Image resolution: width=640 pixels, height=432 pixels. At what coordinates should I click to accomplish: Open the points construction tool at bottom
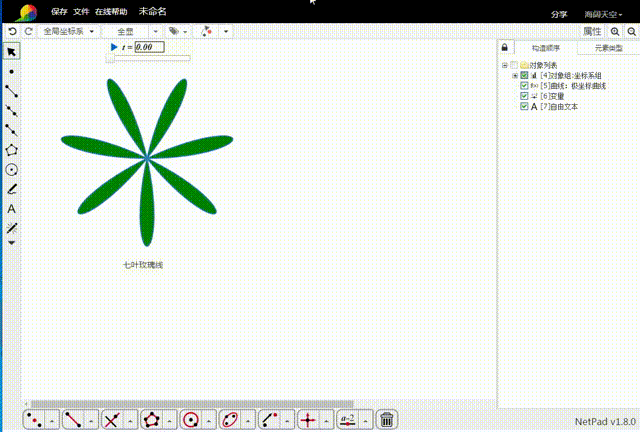click(34, 419)
